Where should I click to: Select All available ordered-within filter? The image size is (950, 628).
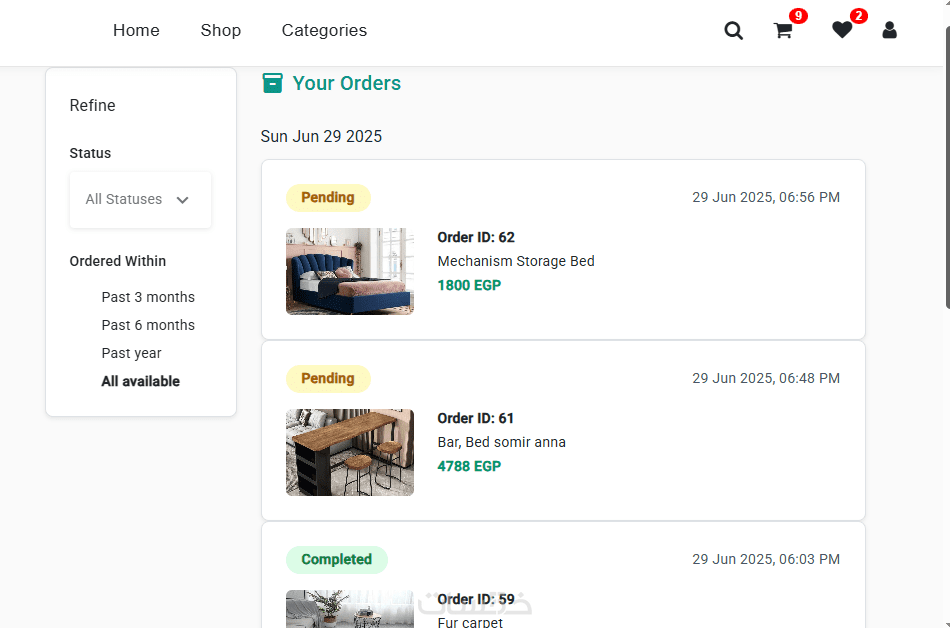point(141,381)
